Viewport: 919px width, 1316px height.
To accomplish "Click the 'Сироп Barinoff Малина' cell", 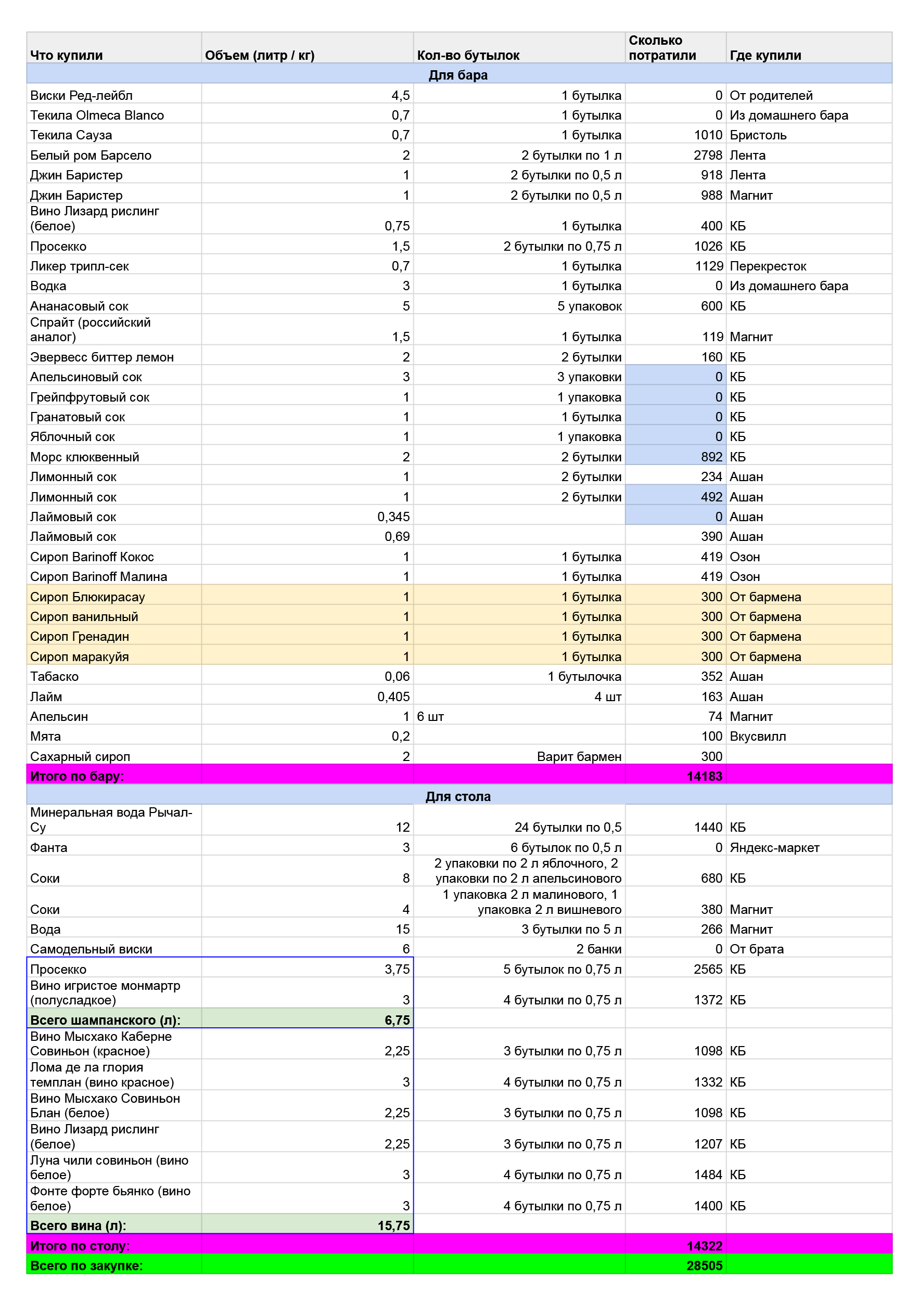I will (x=114, y=575).
